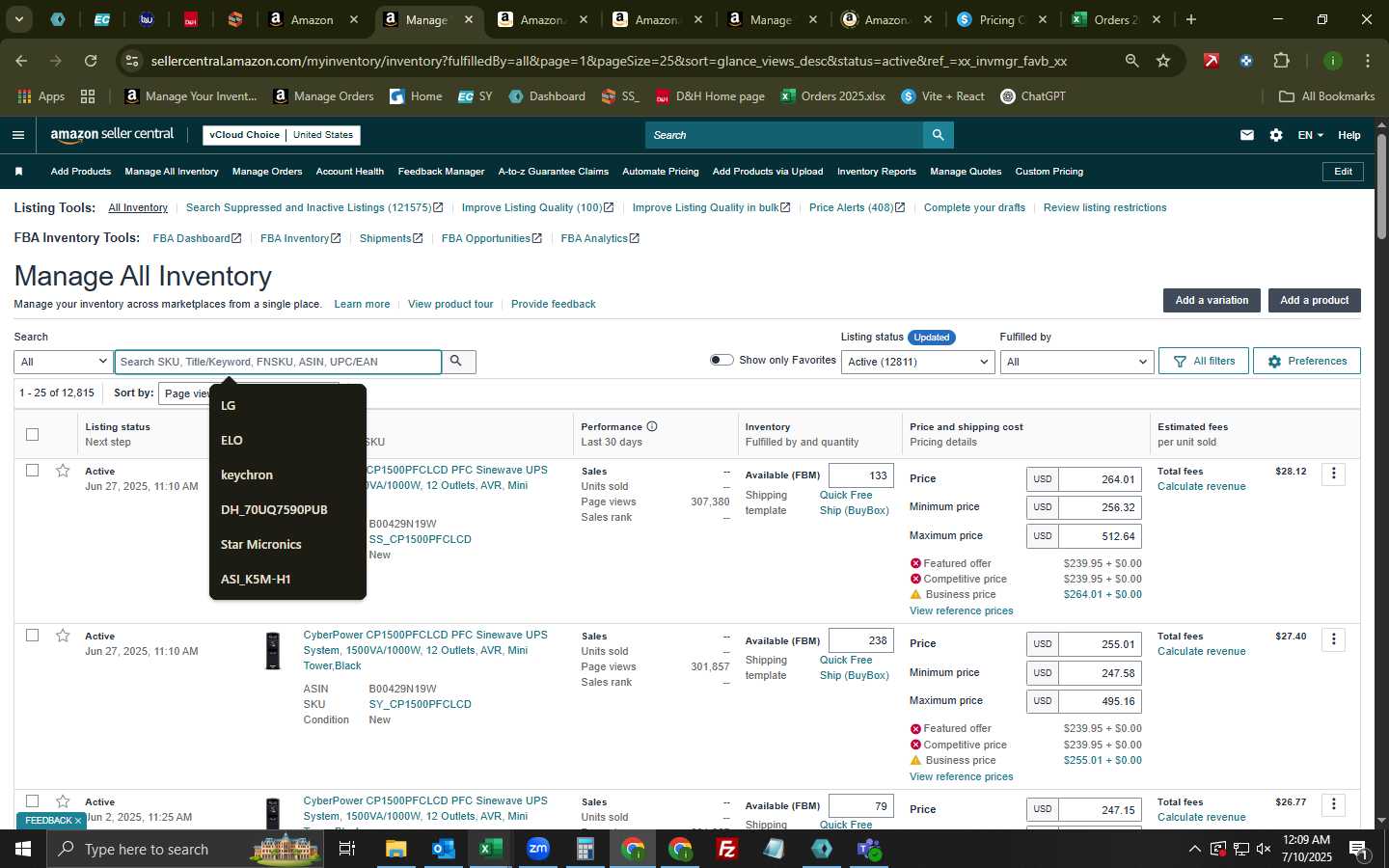The height and width of the screenshot is (868, 1389).
Task: Close the FEEDBACK tab widget
Action: pyautogui.click(x=78, y=821)
